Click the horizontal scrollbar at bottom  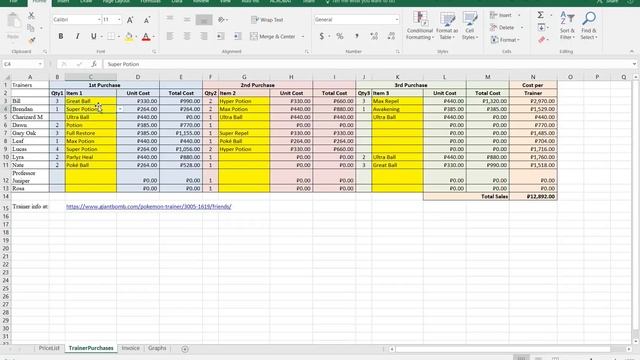click(x=502, y=349)
